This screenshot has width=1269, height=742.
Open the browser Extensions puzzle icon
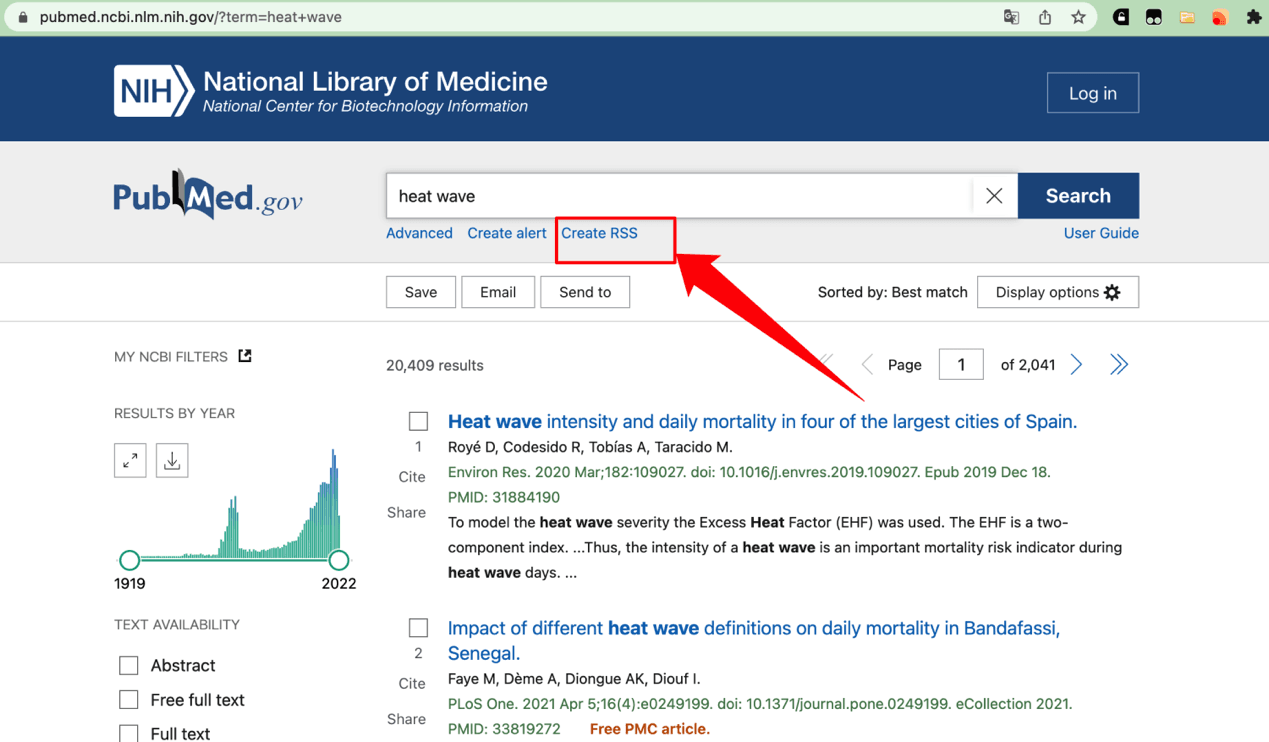coord(1254,17)
